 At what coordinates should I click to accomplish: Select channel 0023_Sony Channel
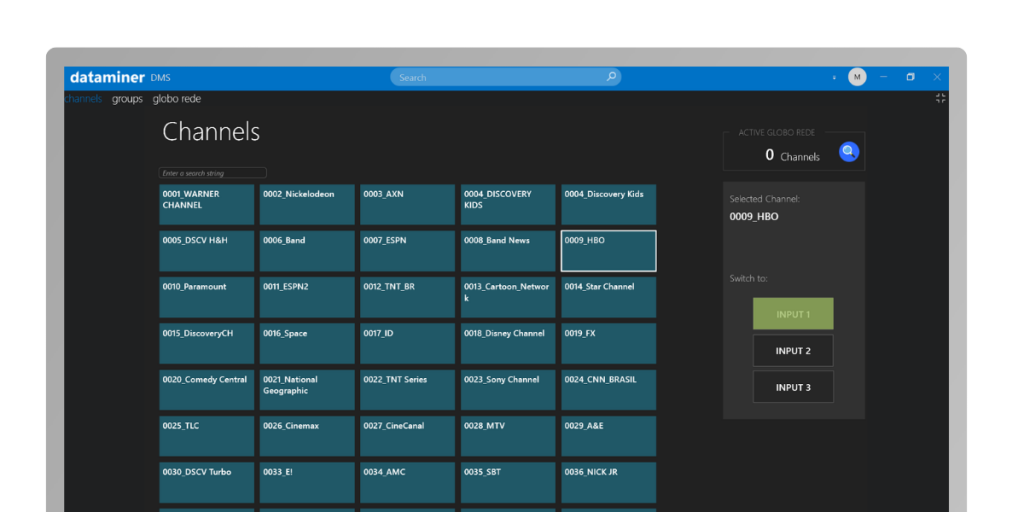(x=508, y=390)
